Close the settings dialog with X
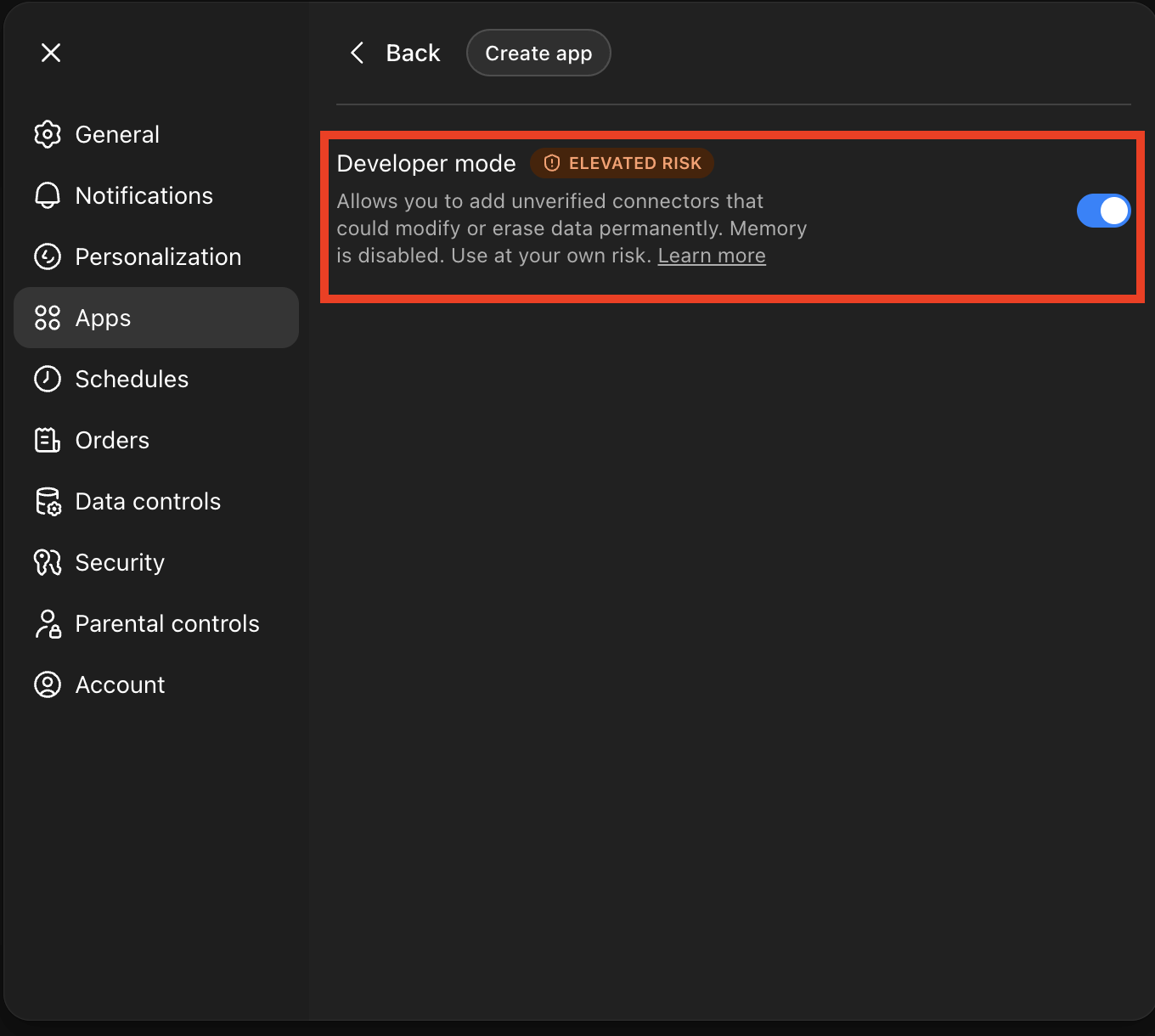1155x1036 pixels. [x=51, y=53]
